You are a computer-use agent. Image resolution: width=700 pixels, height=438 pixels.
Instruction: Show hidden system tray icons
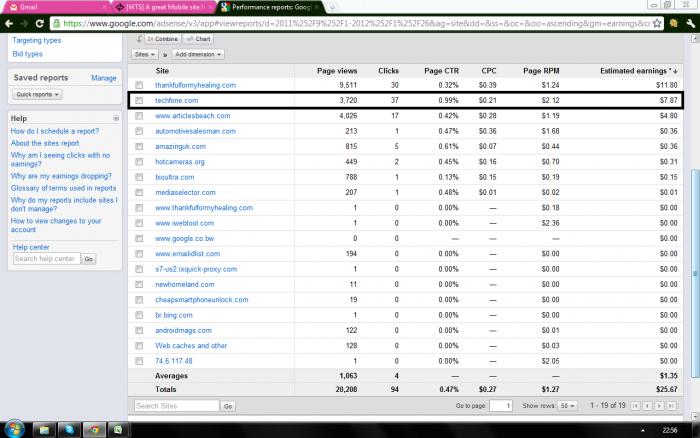coord(642,430)
